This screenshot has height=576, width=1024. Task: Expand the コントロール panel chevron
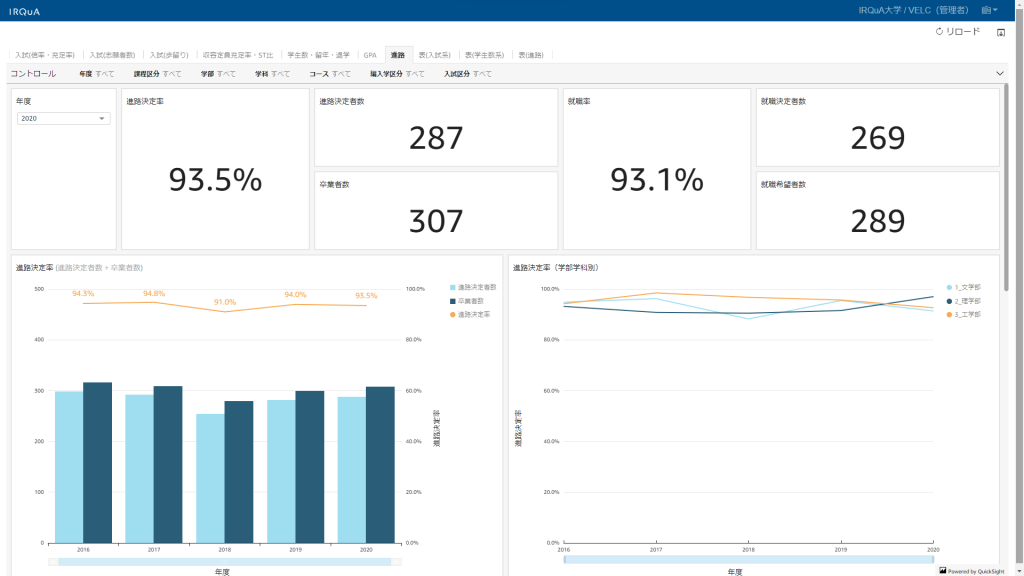click(x=1000, y=73)
